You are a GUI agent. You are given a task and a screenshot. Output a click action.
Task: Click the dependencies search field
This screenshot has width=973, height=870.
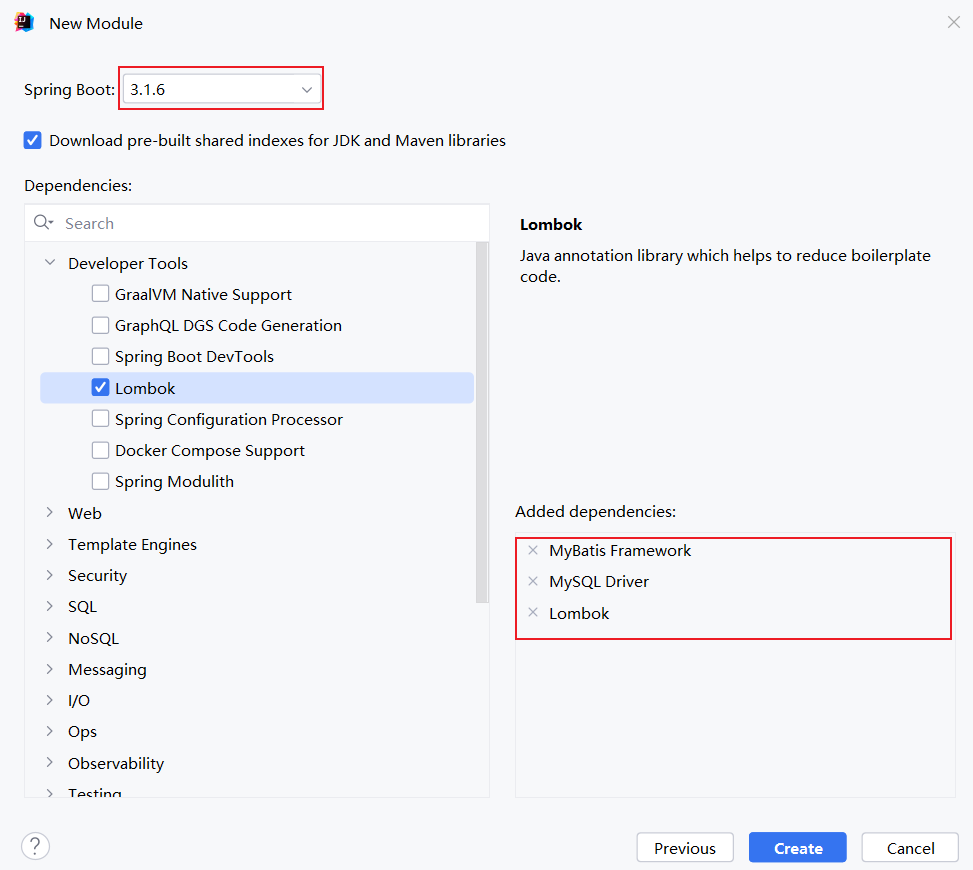click(x=270, y=223)
